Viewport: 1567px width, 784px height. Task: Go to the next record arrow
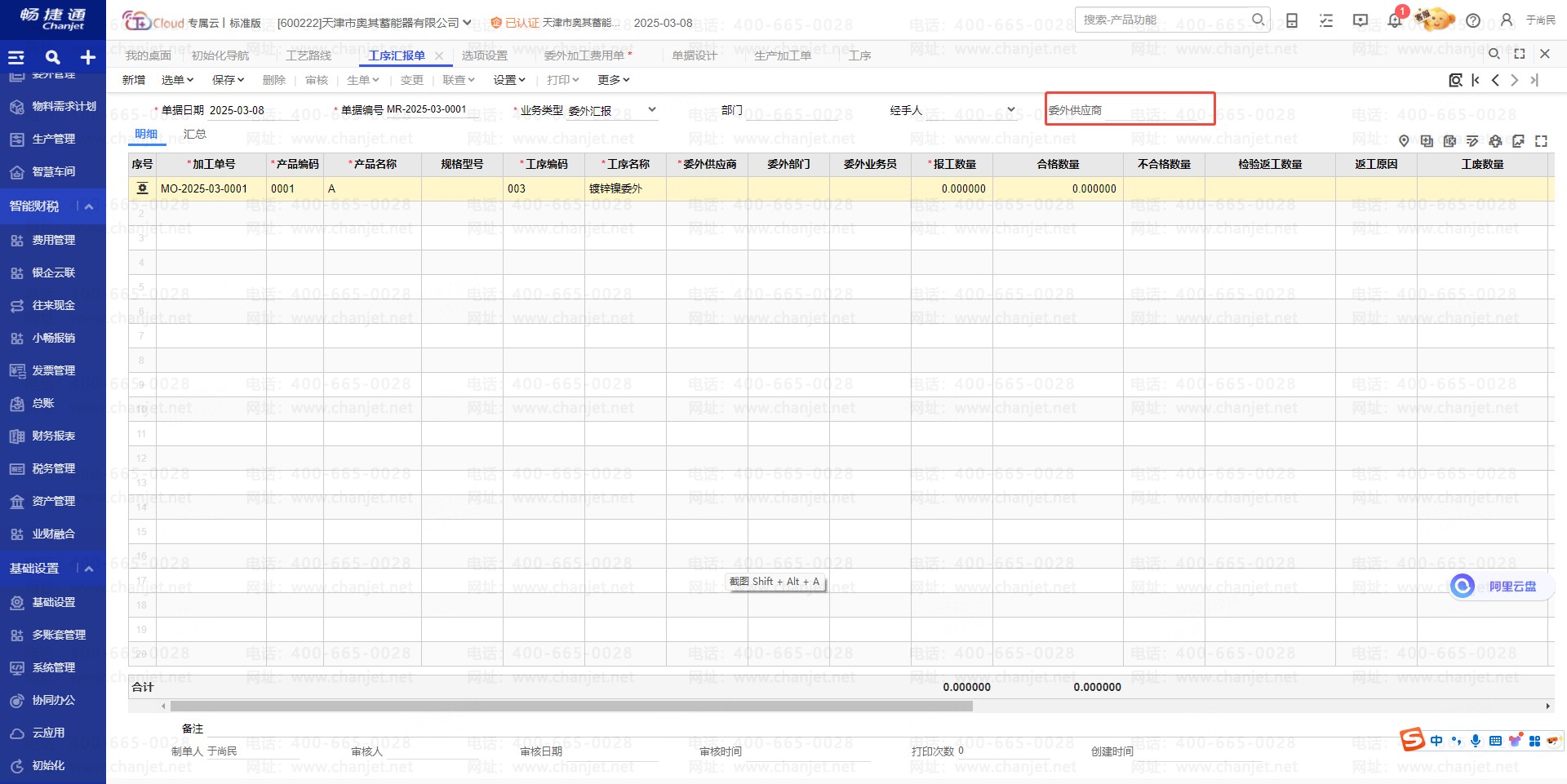click(x=1515, y=80)
